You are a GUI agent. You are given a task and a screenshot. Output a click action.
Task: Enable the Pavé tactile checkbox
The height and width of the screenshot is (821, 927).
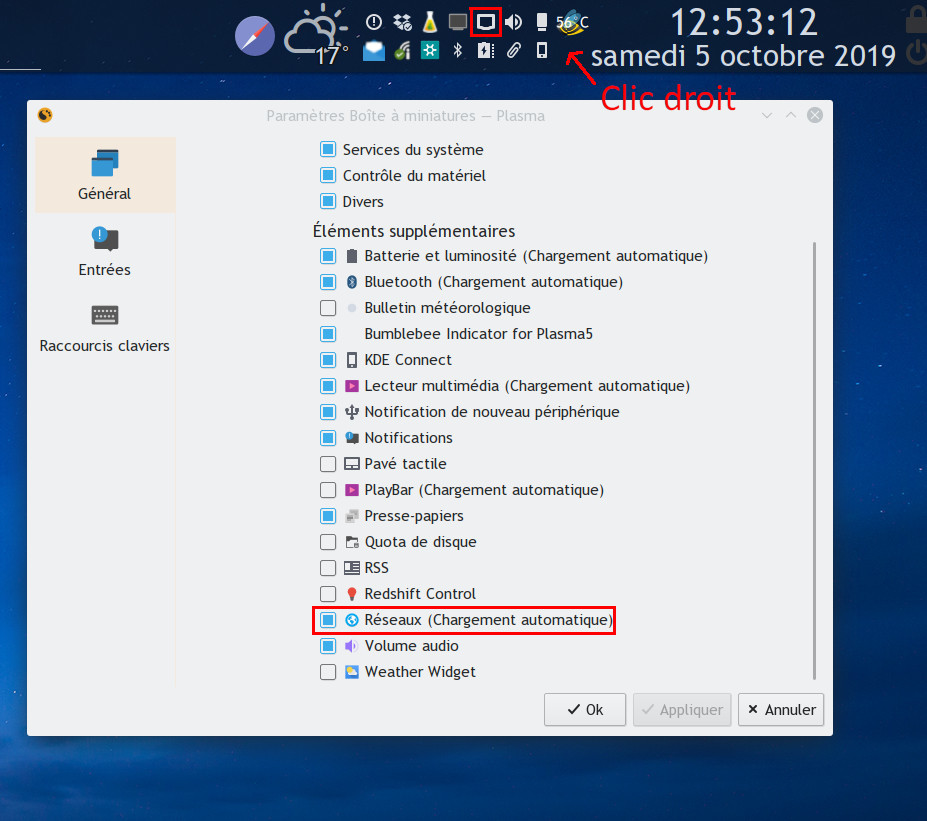click(x=328, y=463)
